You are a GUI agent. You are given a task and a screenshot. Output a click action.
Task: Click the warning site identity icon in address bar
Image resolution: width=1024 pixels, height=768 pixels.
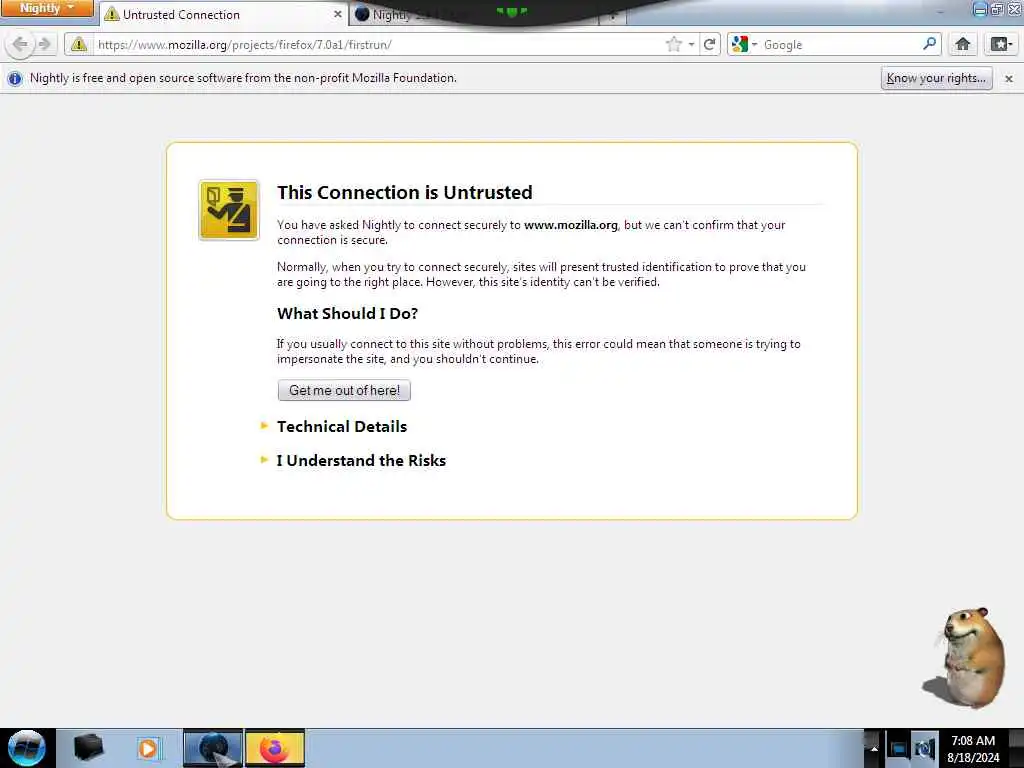(x=79, y=44)
